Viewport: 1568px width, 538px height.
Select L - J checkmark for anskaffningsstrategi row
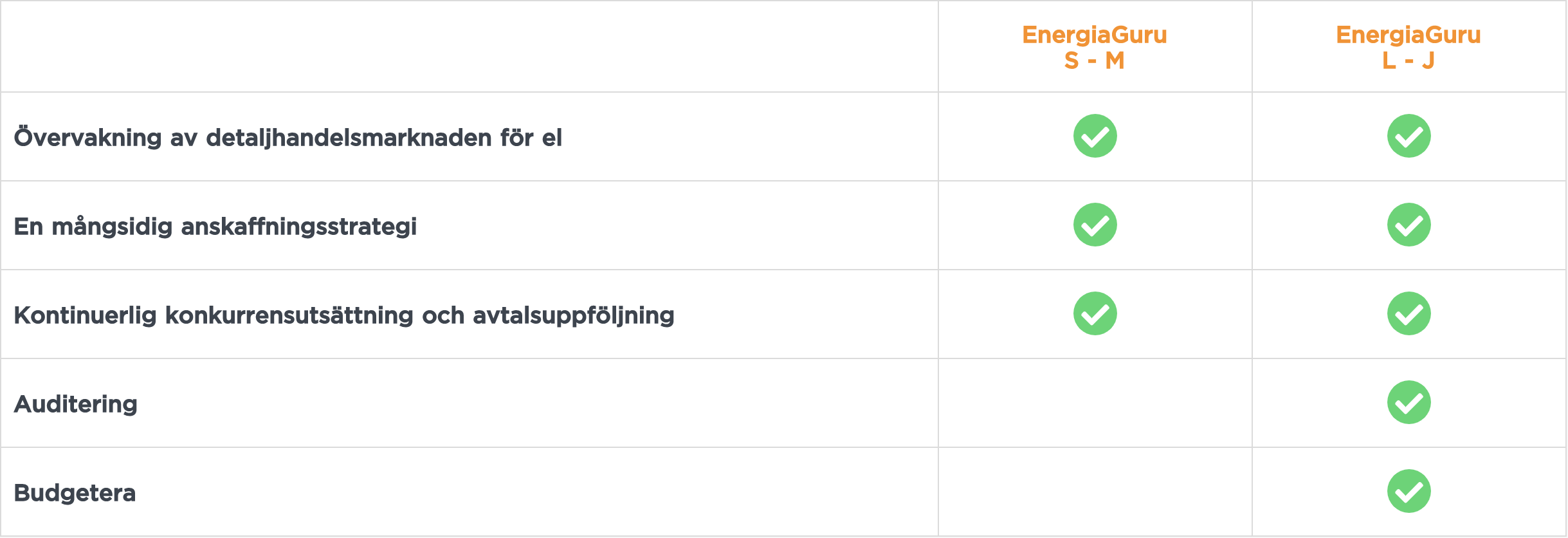(1408, 225)
